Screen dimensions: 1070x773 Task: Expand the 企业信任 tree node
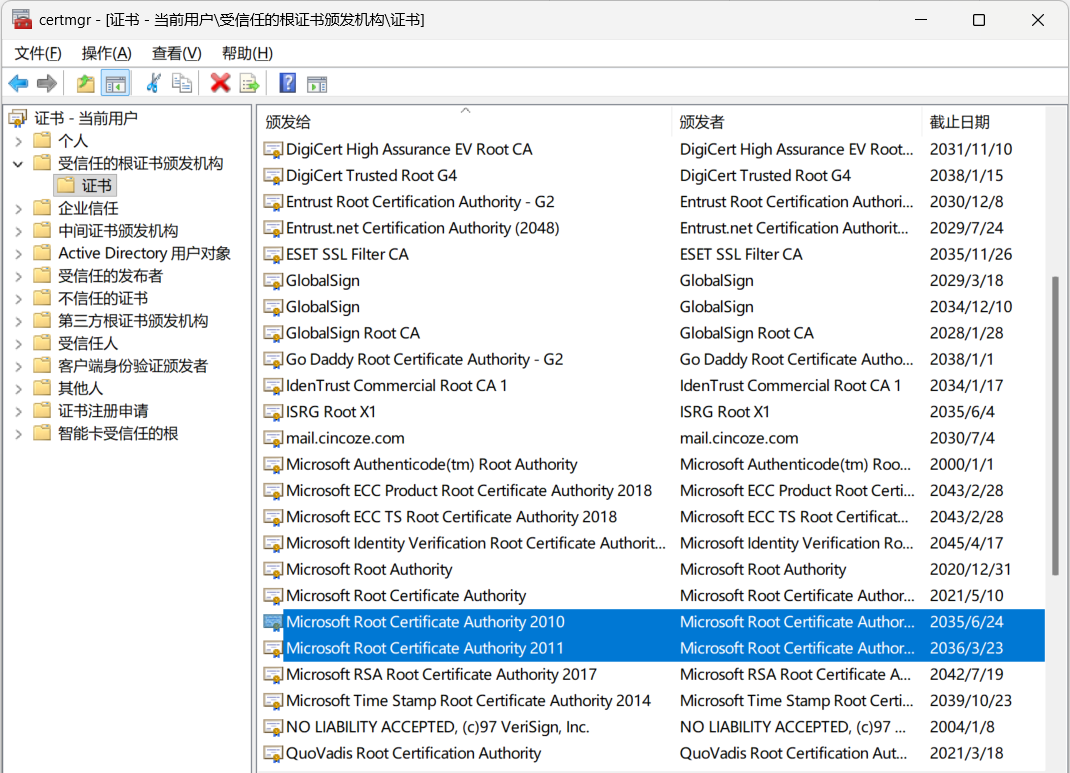[18, 209]
